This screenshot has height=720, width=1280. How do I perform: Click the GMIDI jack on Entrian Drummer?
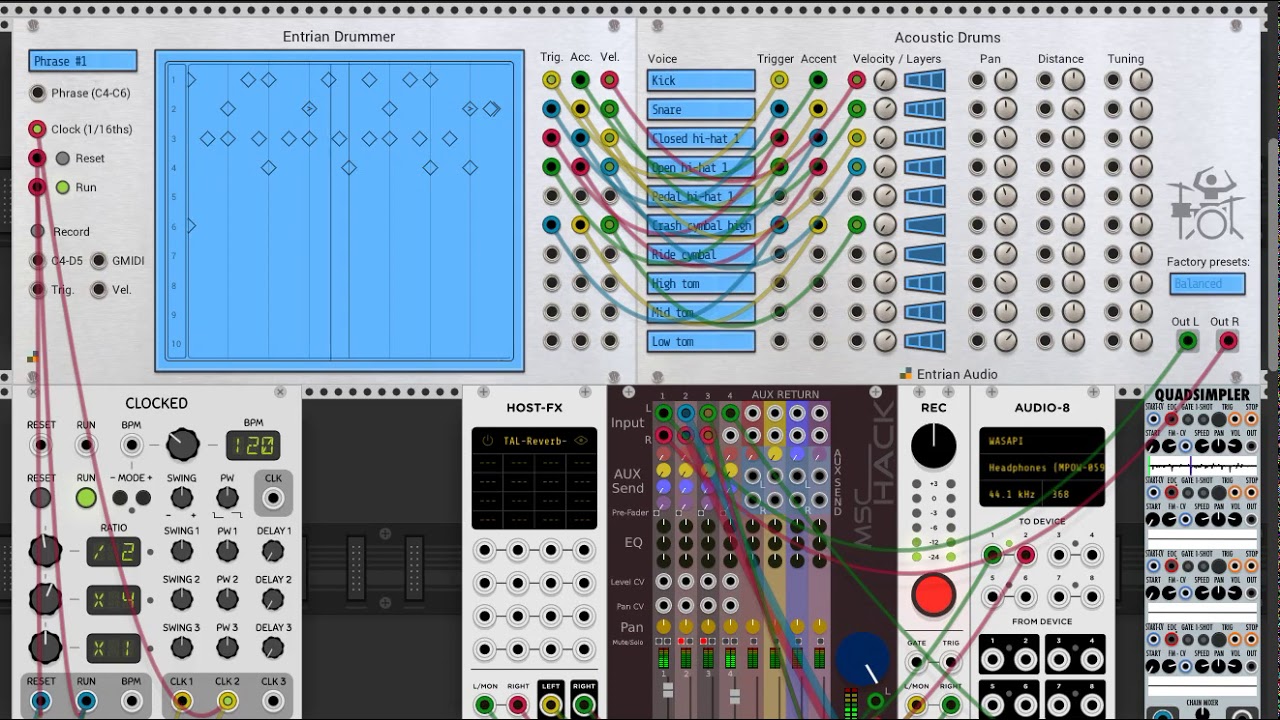pos(98,261)
